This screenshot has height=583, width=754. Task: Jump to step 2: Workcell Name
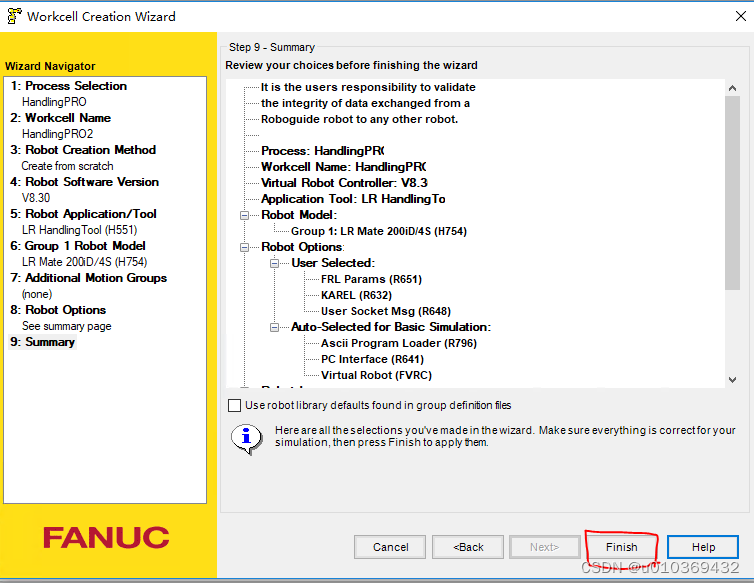coord(61,118)
